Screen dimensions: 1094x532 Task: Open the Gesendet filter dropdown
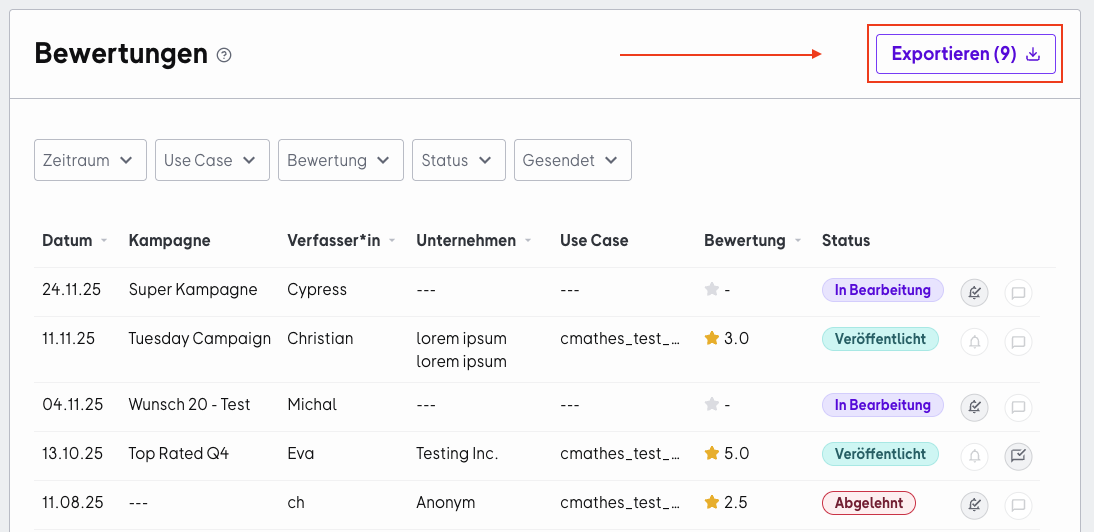tap(573, 160)
